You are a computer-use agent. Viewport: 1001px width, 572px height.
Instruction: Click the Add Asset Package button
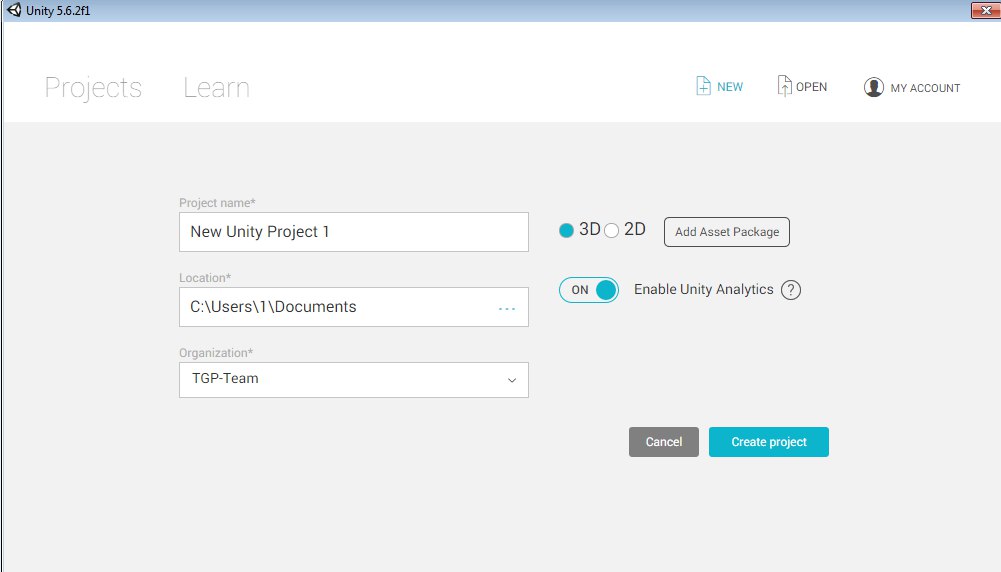click(726, 232)
